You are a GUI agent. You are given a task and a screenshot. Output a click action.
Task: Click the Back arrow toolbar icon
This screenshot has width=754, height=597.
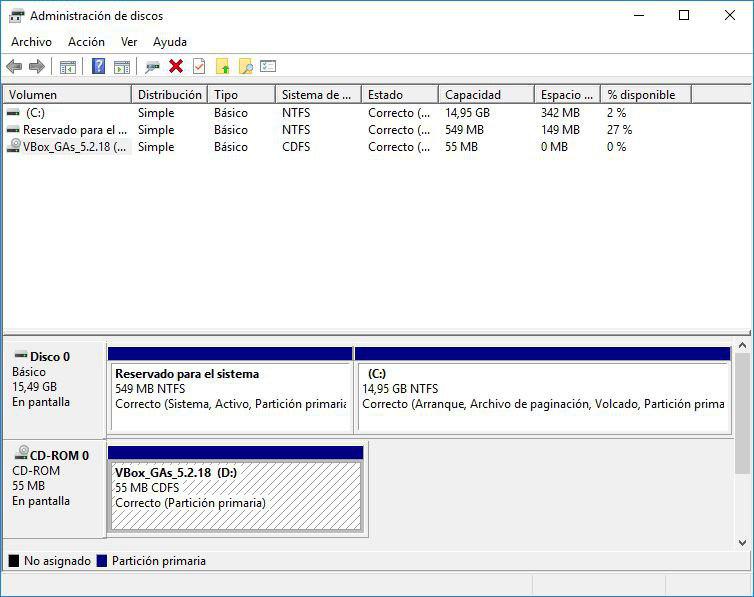14,66
